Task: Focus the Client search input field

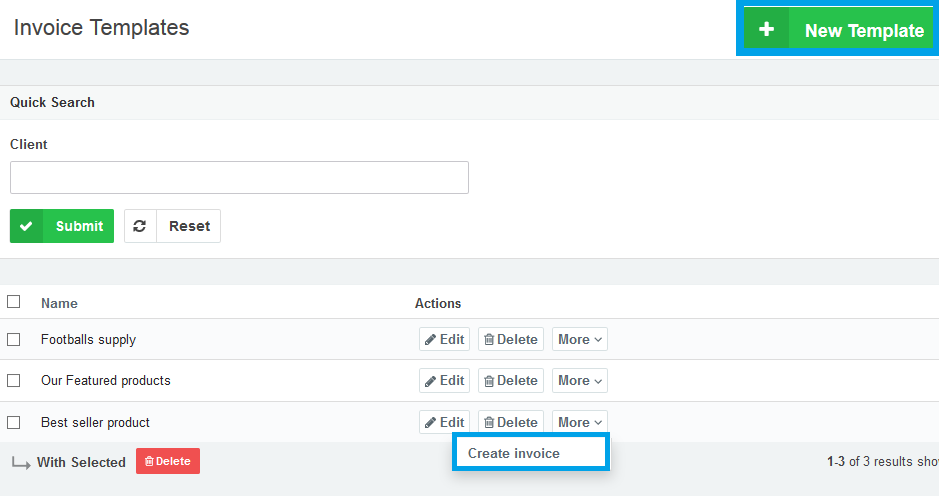Action: tap(239, 177)
